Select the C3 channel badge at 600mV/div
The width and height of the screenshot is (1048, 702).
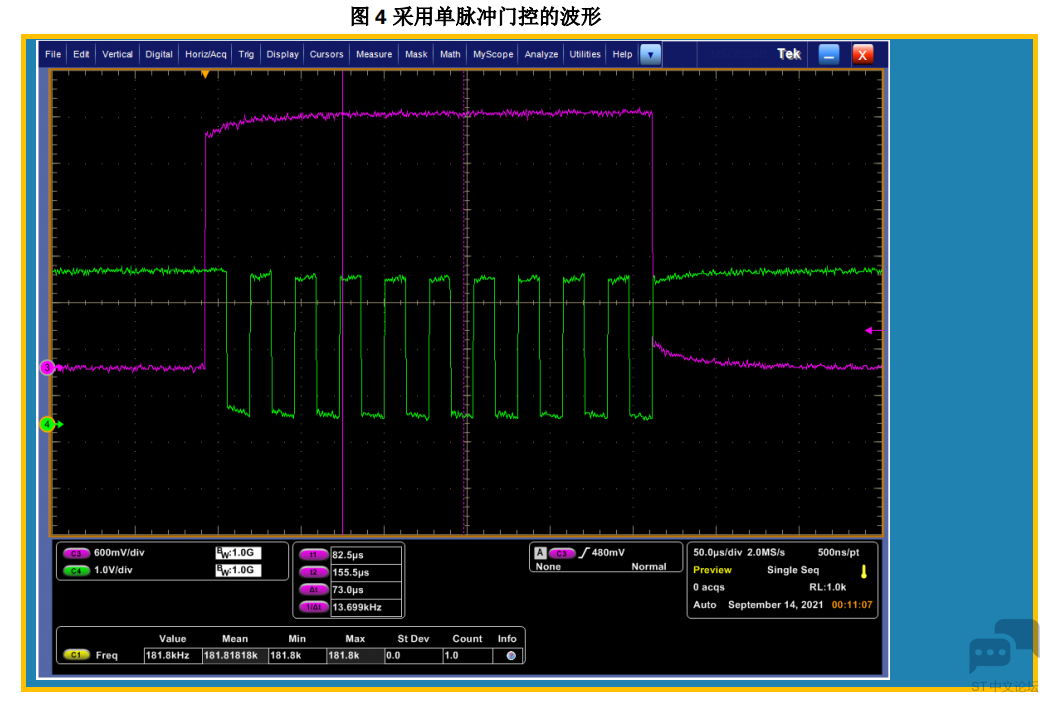tap(76, 553)
